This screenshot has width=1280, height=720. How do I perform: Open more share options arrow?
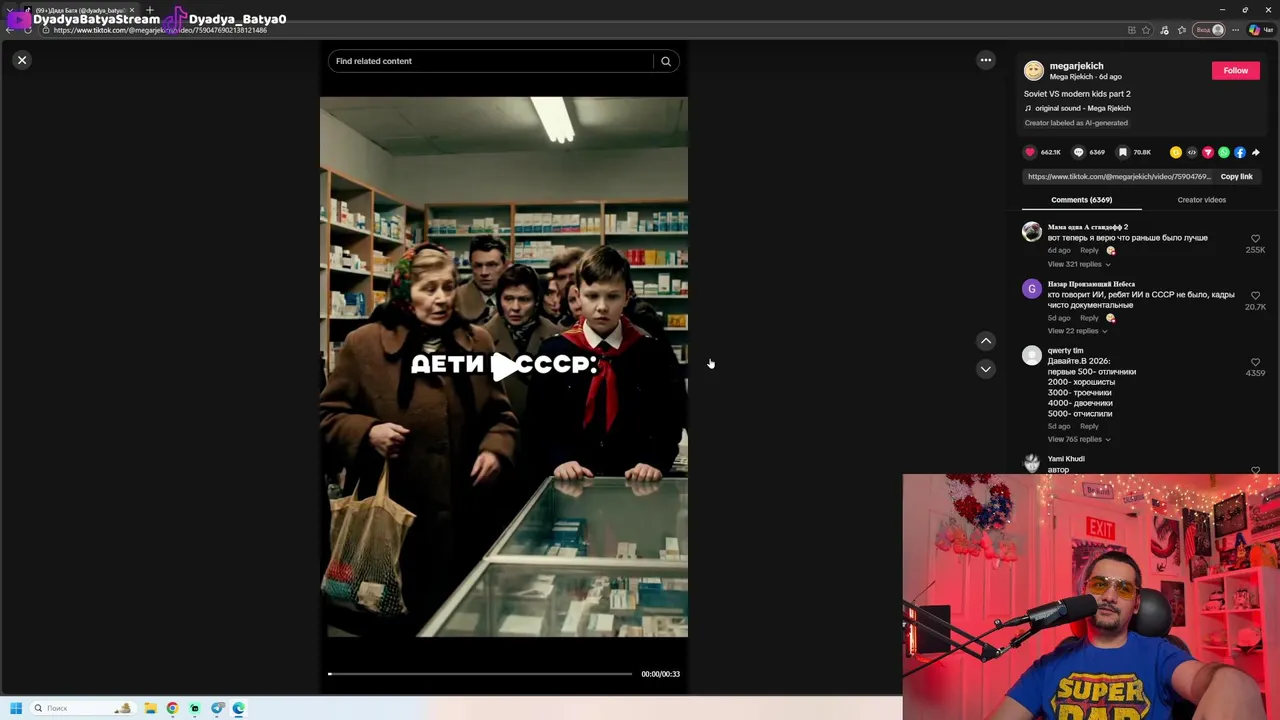coord(1256,152)
